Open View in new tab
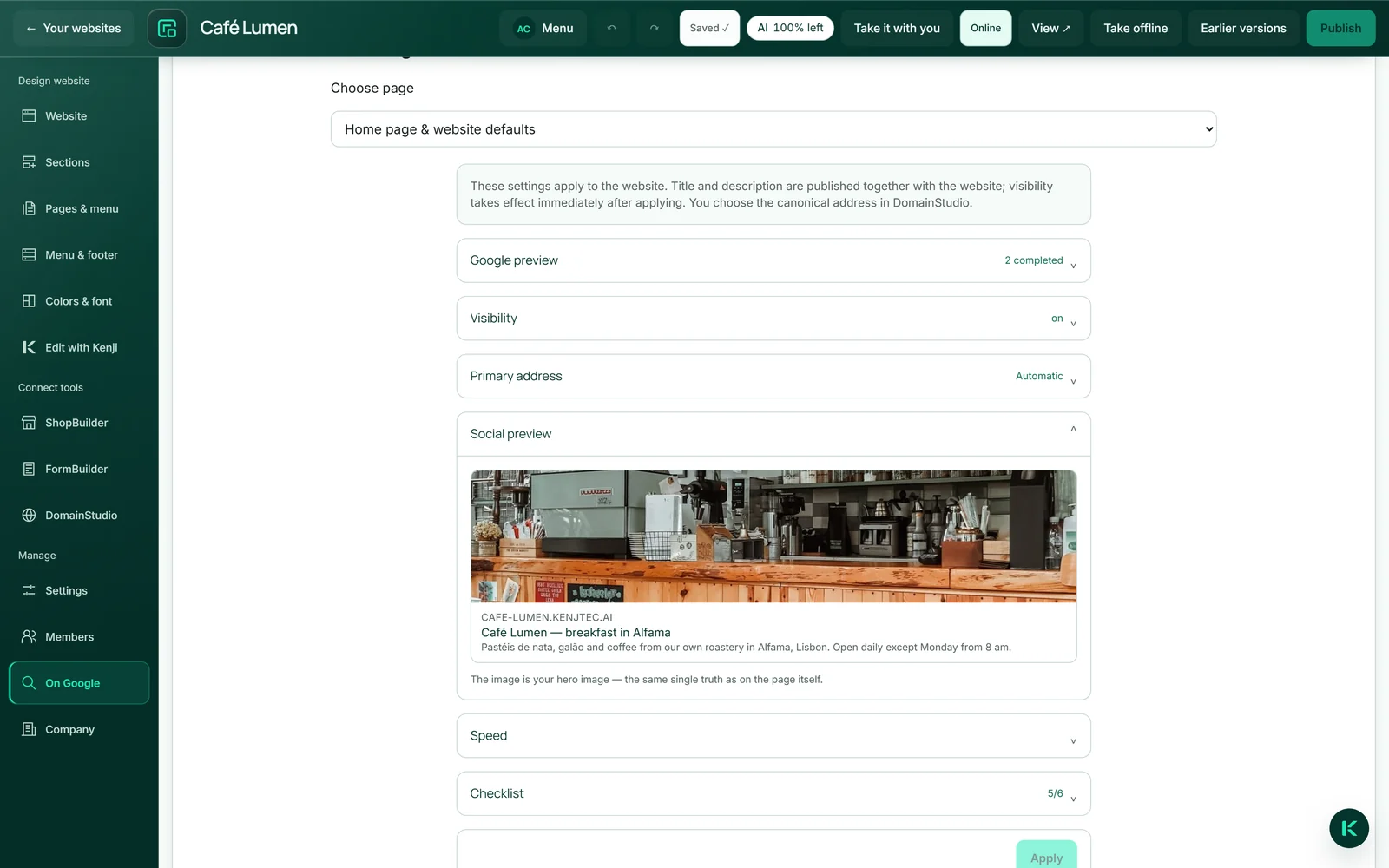Screen dimensions: 1389x868 pyautogui.click(x=1050, y=28)
